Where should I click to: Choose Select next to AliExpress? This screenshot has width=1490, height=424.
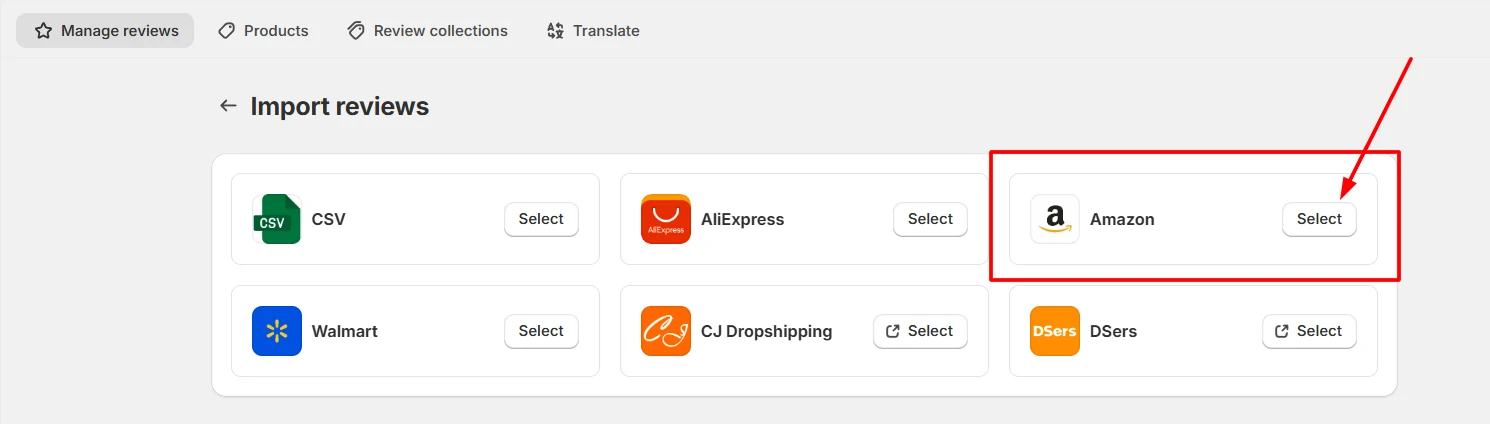point(930,219)
